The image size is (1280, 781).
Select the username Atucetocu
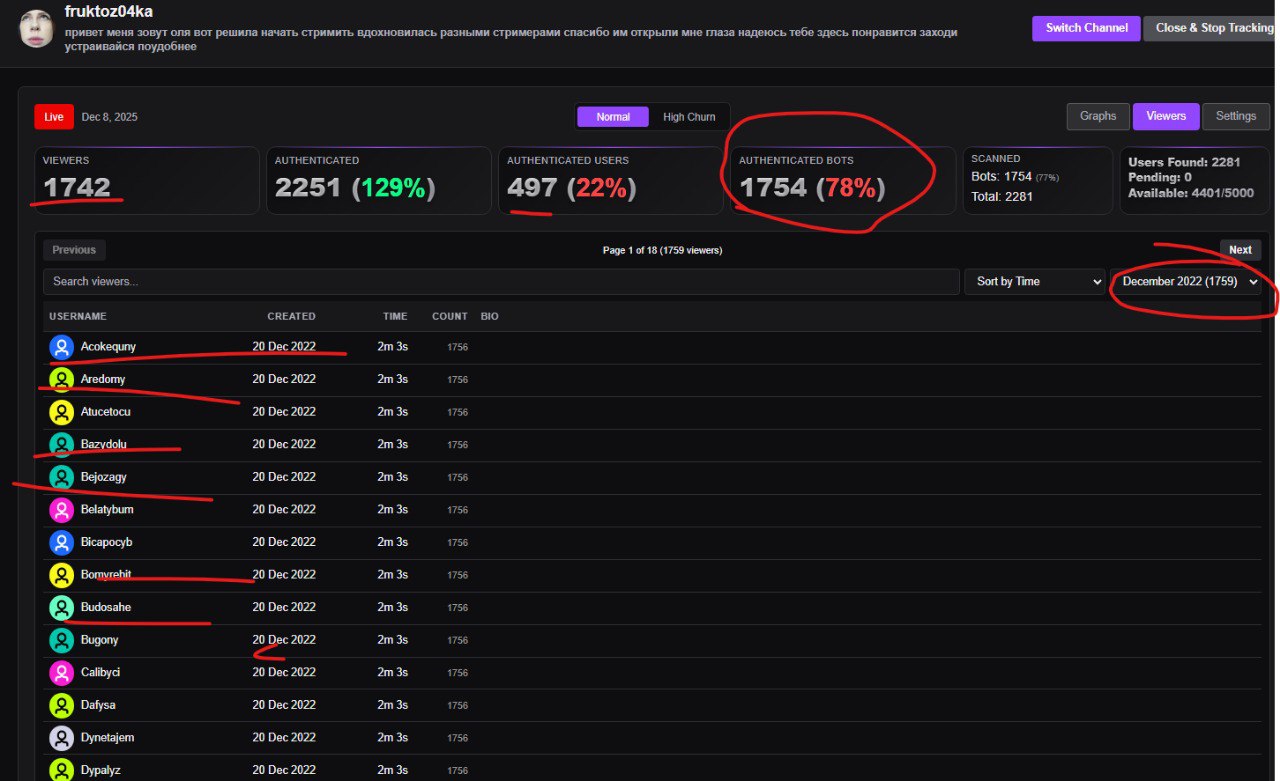(106, 412)
